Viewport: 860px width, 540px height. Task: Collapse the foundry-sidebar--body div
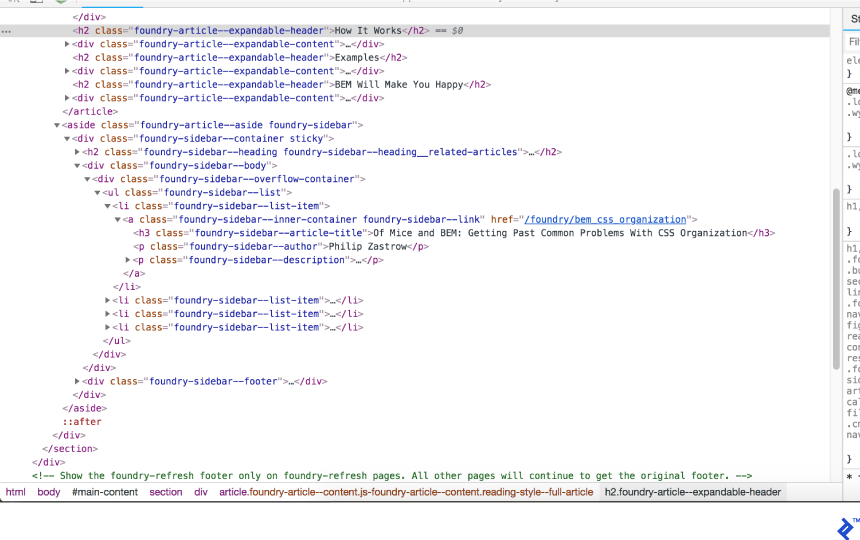[77, 166]
